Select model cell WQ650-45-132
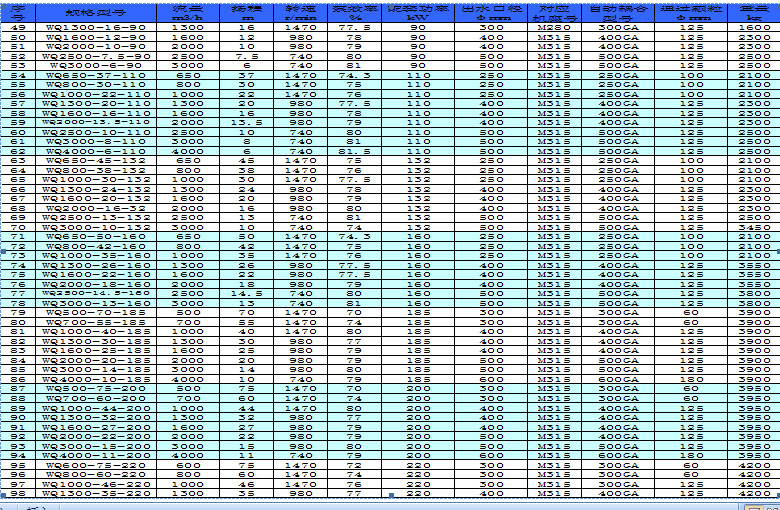The height and width of the screenshot is (510, 780). (x=96, y=160)
